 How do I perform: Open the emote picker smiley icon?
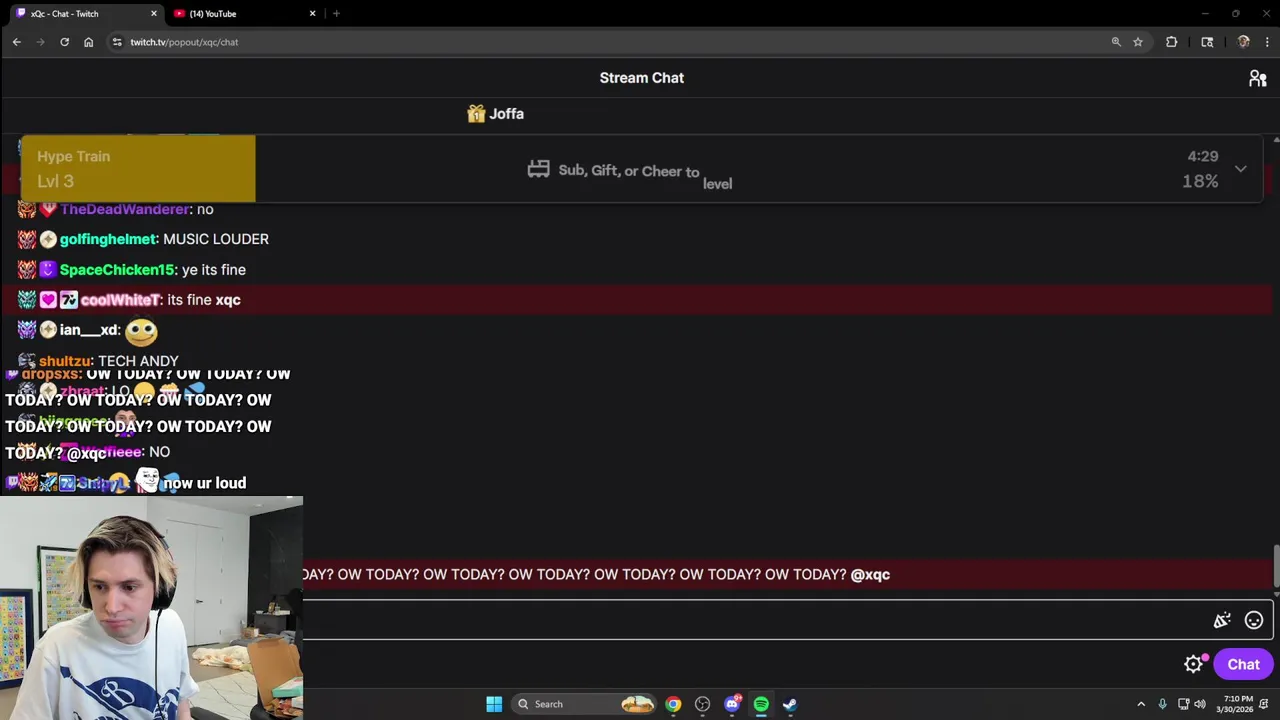pyautogui.click(x=1253, y=621)
